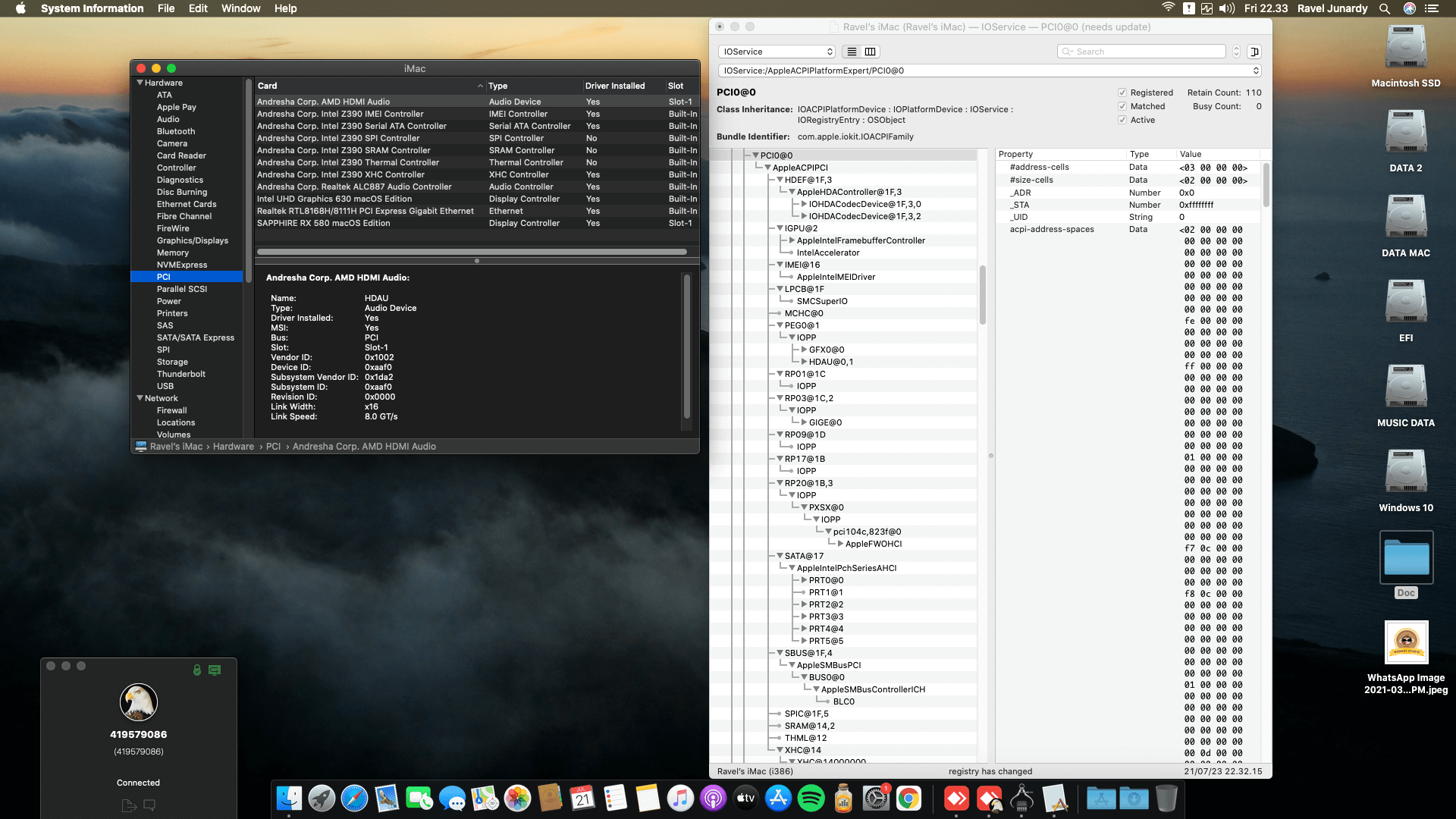Open the Help menu
1456x819 pixels.
click(x=285, y=8)
